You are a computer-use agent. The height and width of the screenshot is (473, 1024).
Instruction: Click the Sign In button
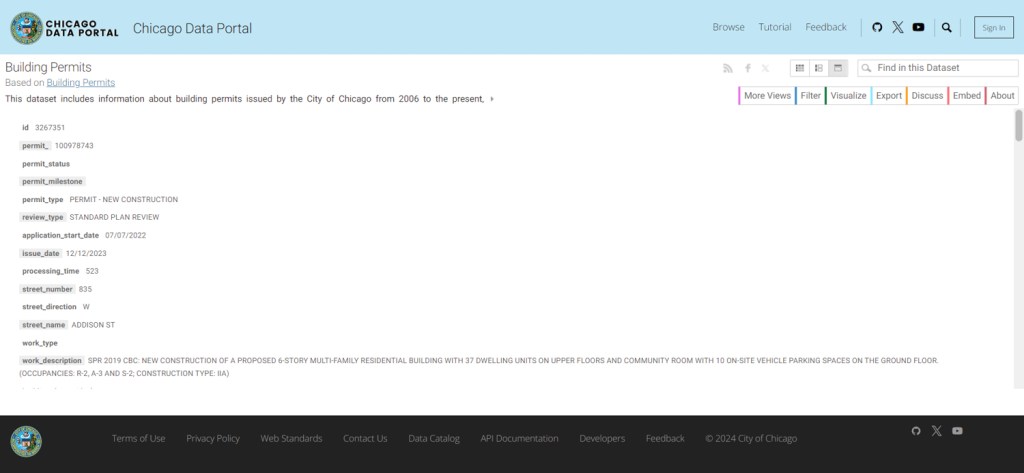click(x=993, y=27)
